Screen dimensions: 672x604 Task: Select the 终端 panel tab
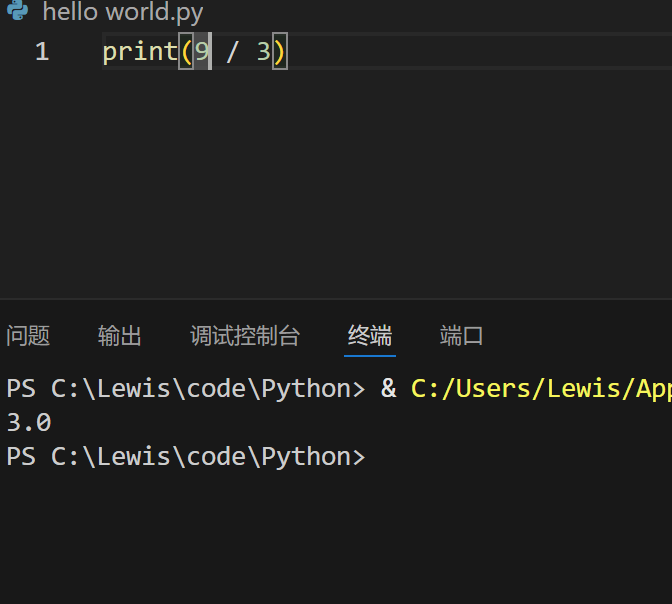pos(370,336)
